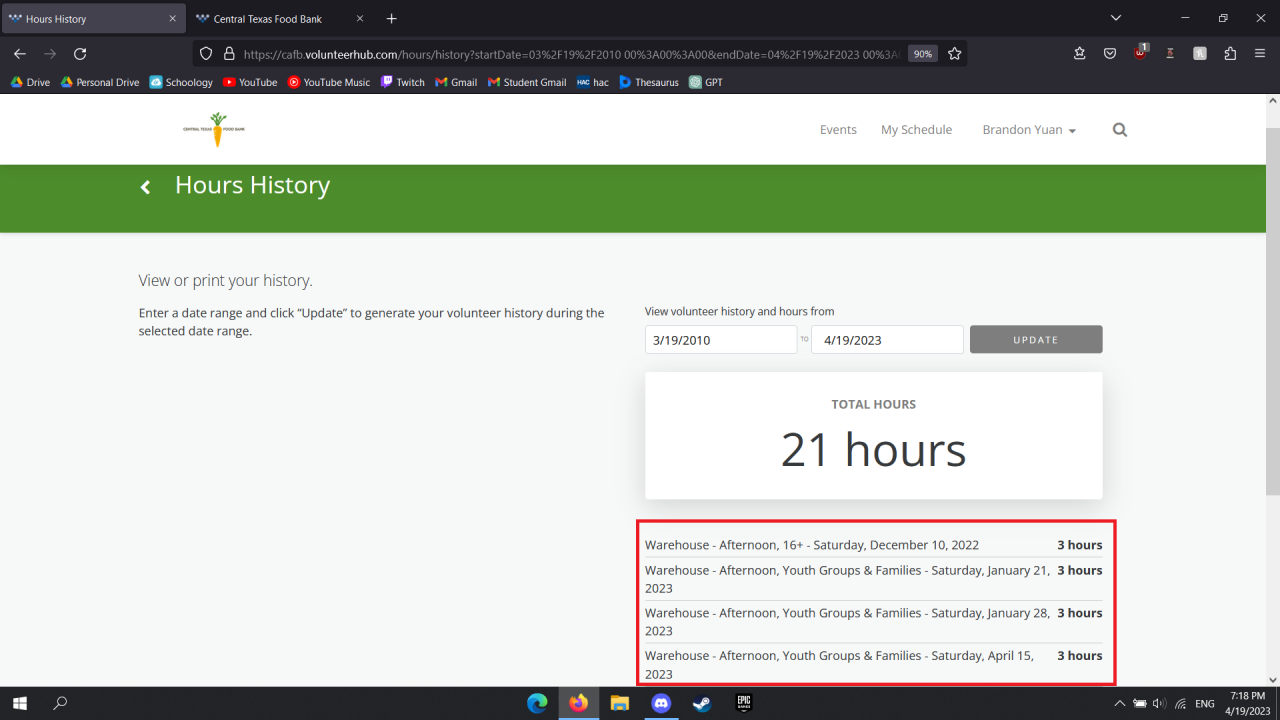Click the browser URL address bar
1280x720 pixels.
tap(570, 54)
